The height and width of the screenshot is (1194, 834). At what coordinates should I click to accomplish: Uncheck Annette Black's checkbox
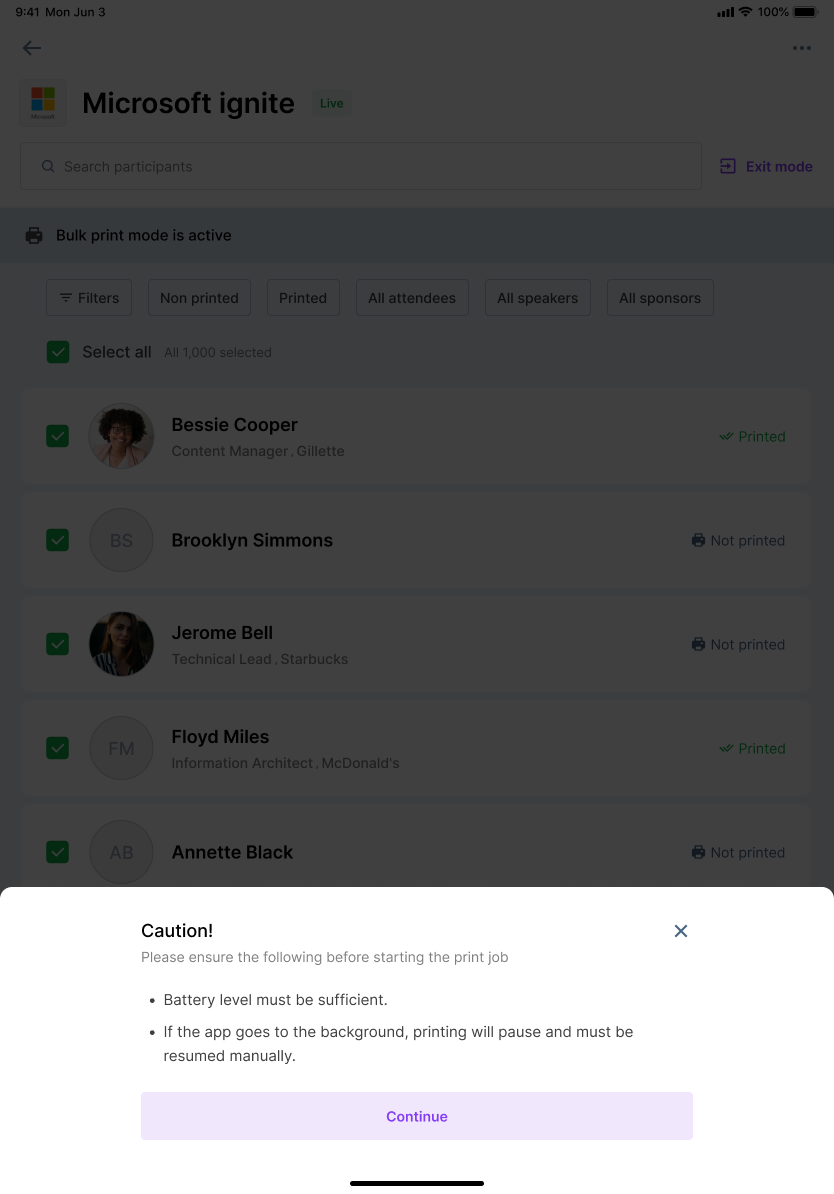click(x=58, y=852)
